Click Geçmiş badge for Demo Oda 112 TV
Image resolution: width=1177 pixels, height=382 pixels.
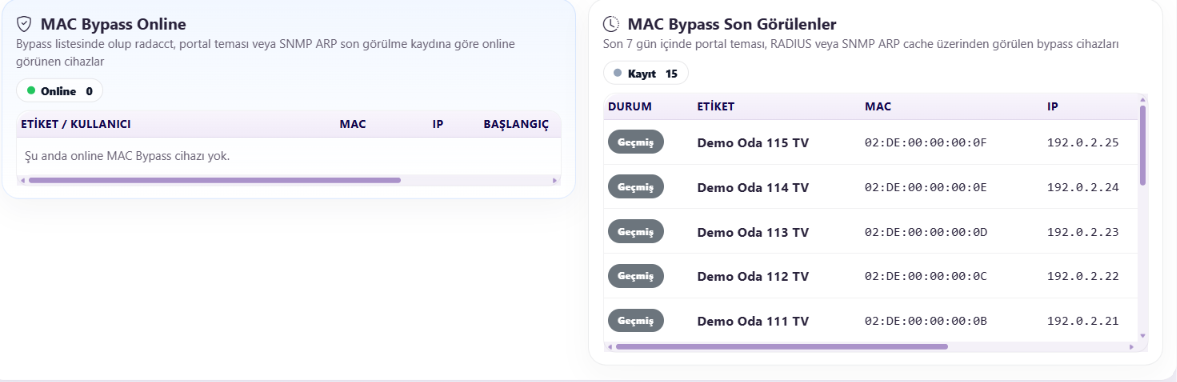coord(636,276)
